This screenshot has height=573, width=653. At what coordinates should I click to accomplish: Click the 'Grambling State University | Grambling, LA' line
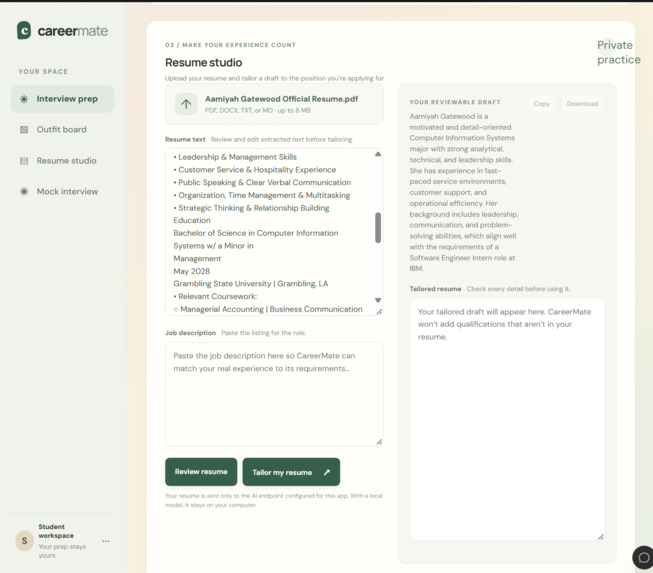tap(251, 284)
